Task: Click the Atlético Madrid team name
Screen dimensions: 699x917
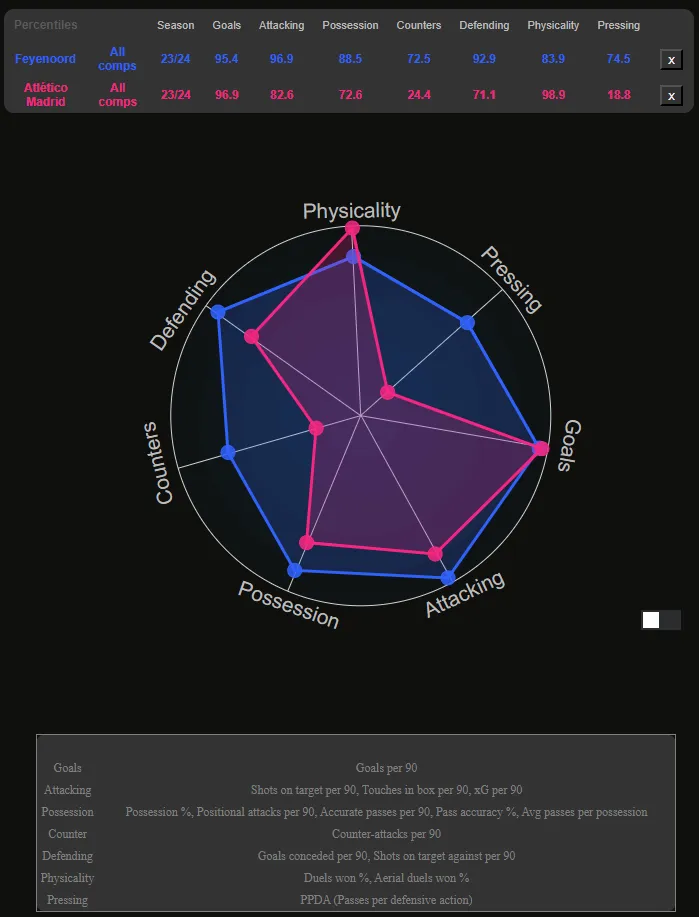Action: 45,95
